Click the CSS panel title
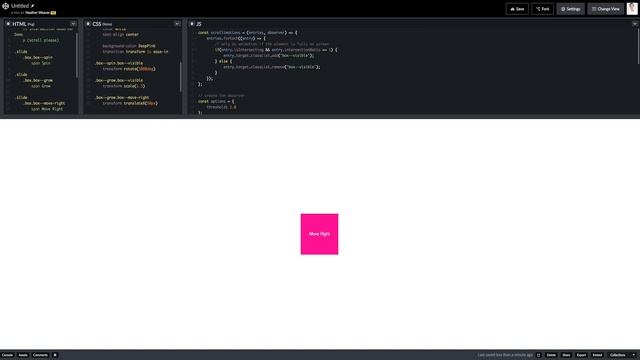This screenshot has width=640, height=360. (97, 24)
